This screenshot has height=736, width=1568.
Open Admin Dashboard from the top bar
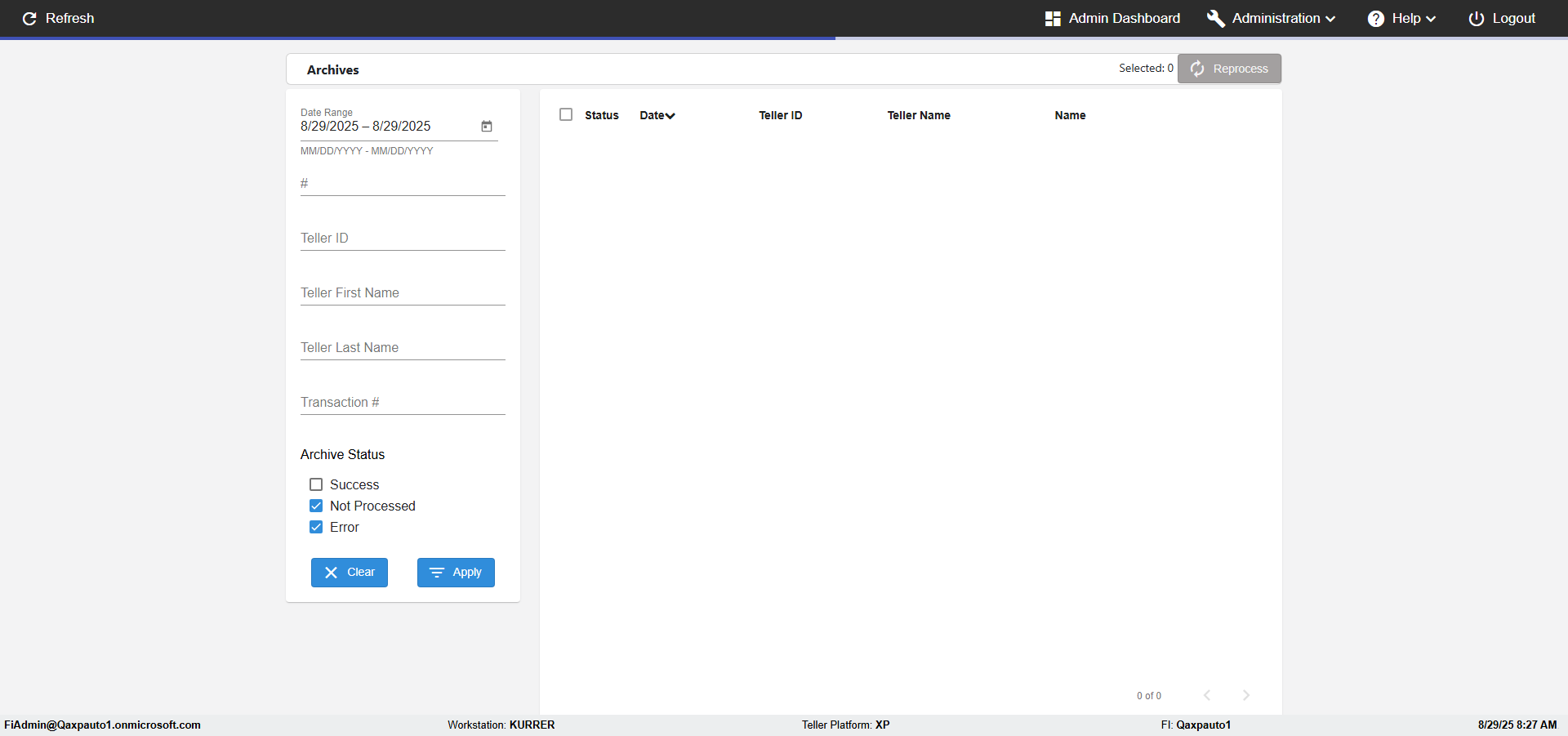pyautogui.click(x=1112, y=18)
